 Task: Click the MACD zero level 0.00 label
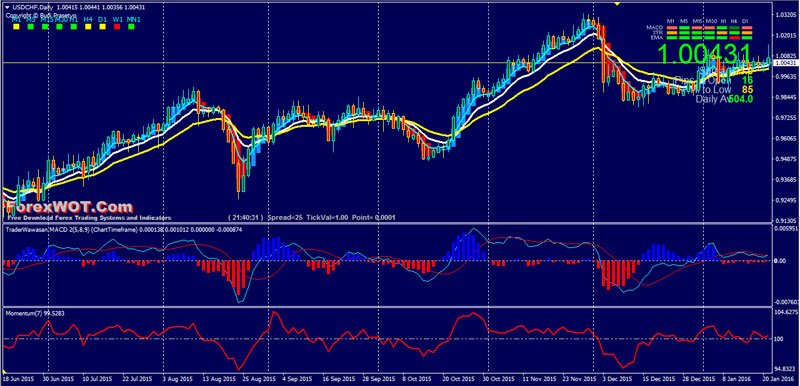point(781,261)
